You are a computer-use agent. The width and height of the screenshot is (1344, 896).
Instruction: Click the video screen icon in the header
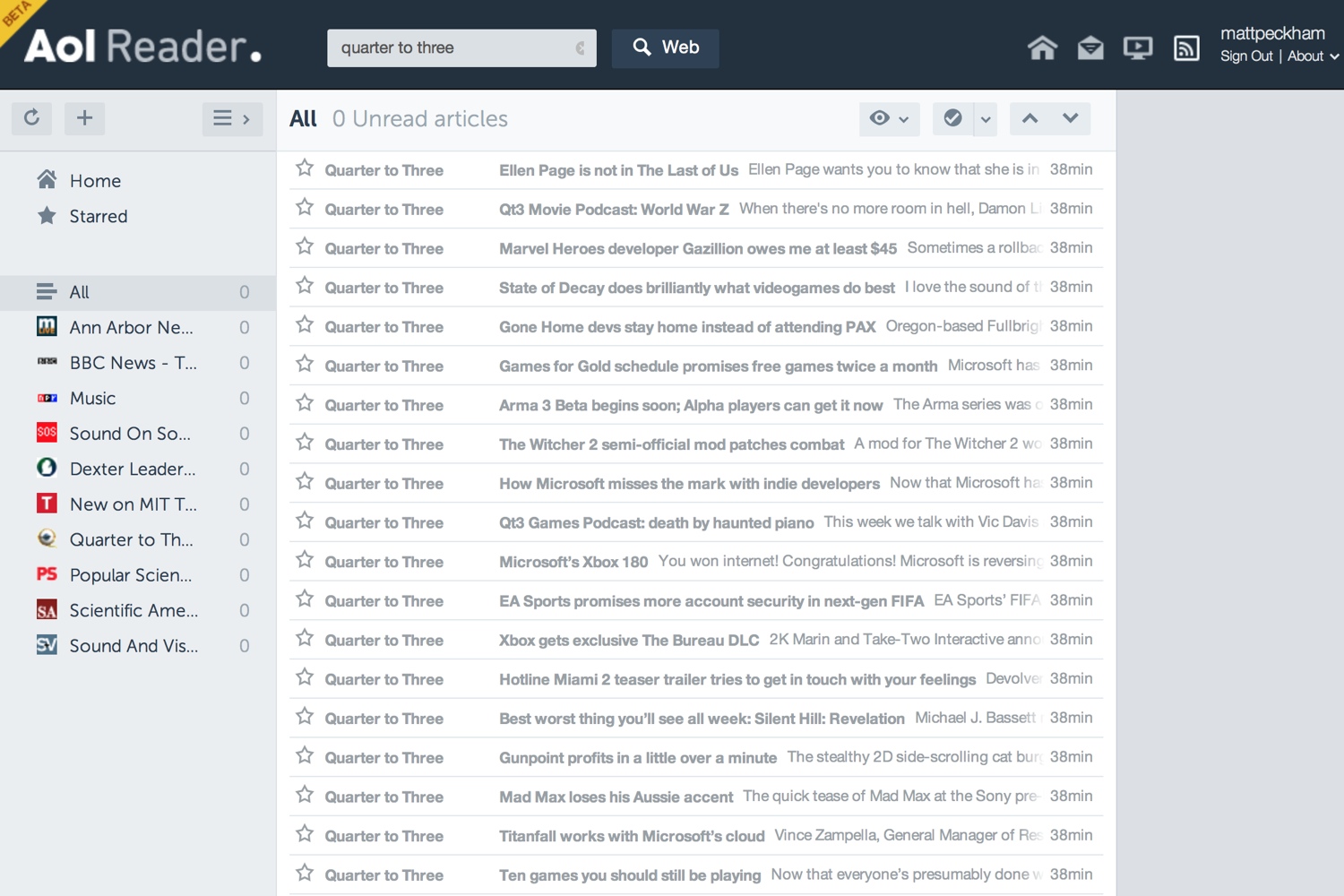pyautogui.click(x=1138, y=47)
